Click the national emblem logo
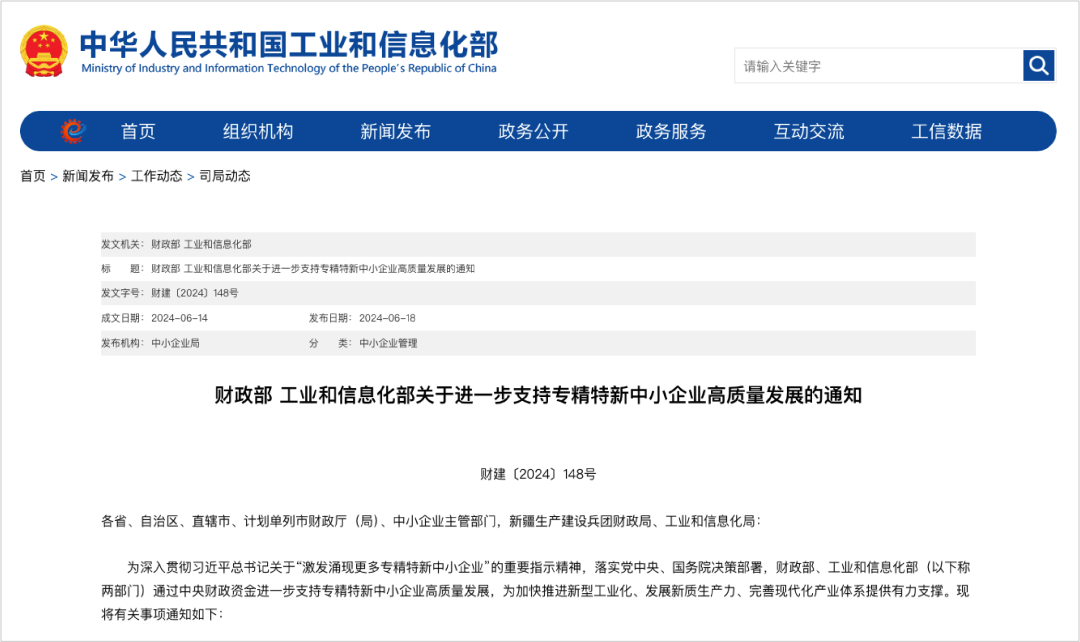This screenshot has height=642, width=1080. [43, 51]
